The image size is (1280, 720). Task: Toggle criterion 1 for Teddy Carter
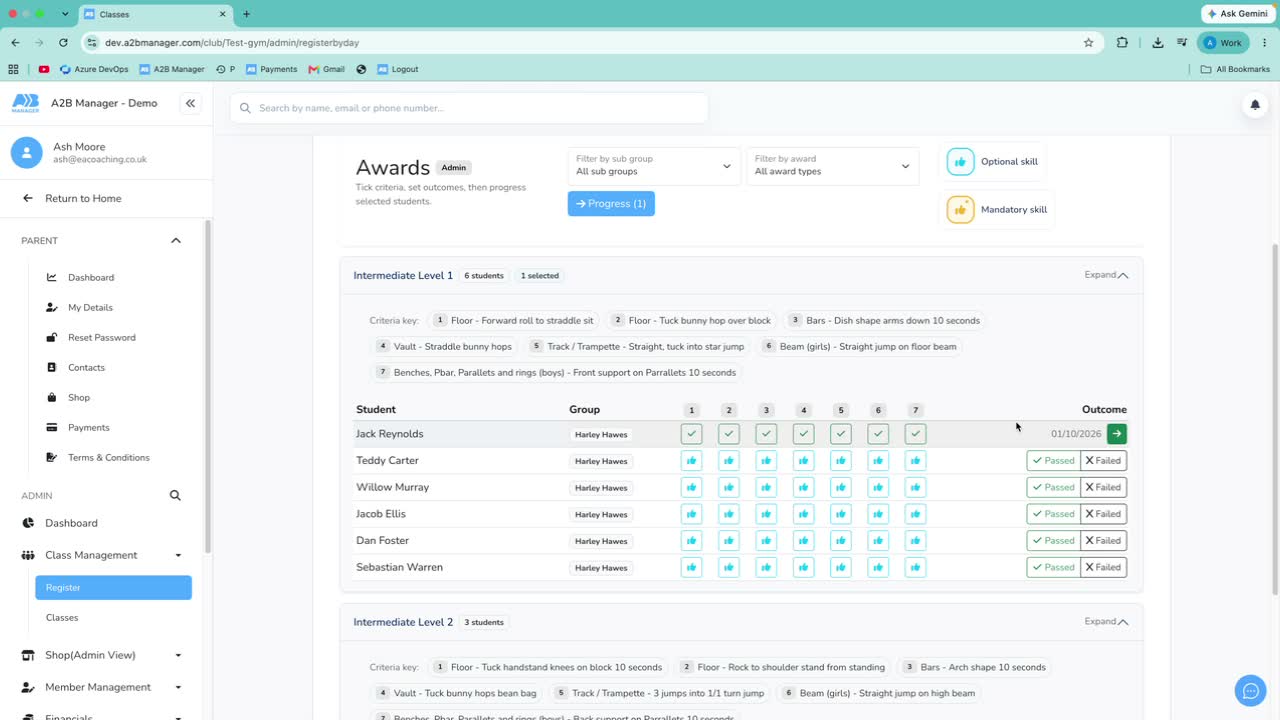(x=691, y=461)
